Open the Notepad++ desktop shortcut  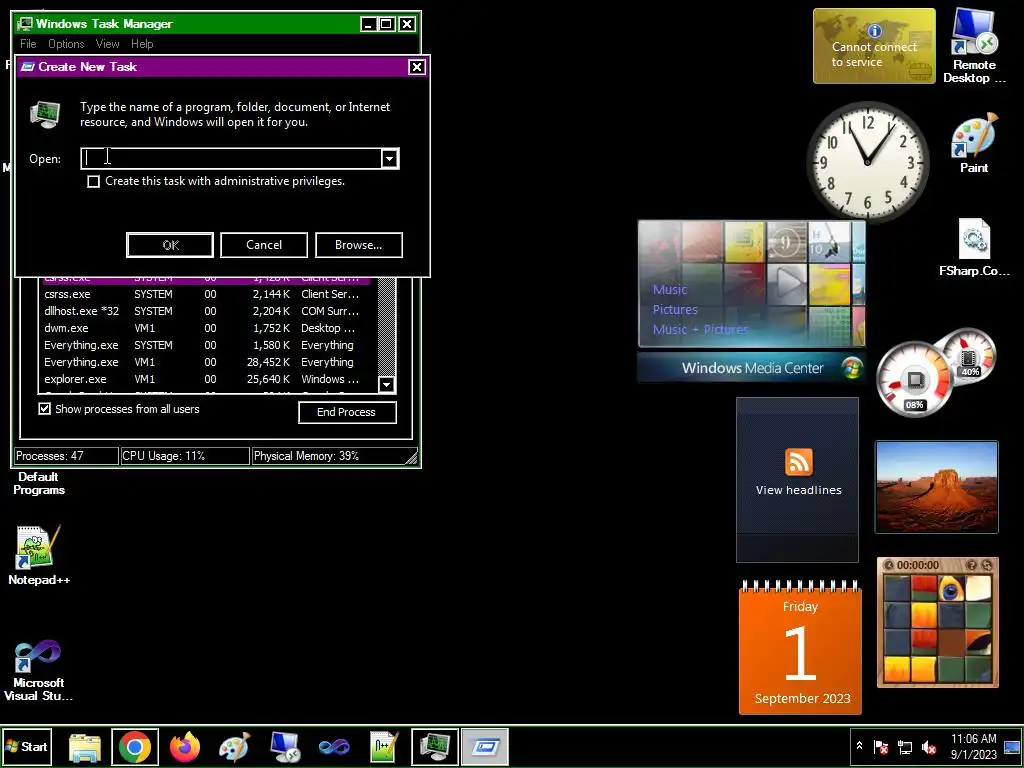tap(39, 555)
